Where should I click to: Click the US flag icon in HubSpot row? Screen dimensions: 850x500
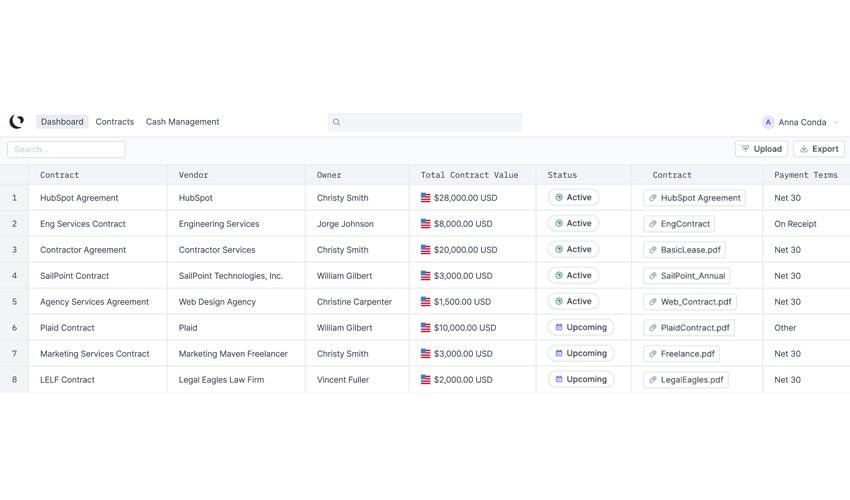click(x=426, y=198)
